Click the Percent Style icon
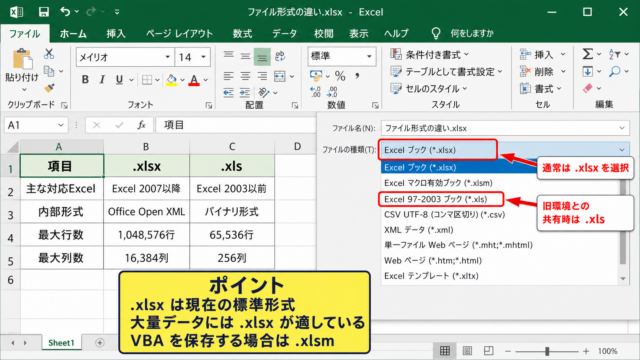Viewport: 640px width, 360px height. [x=340, y=76]
